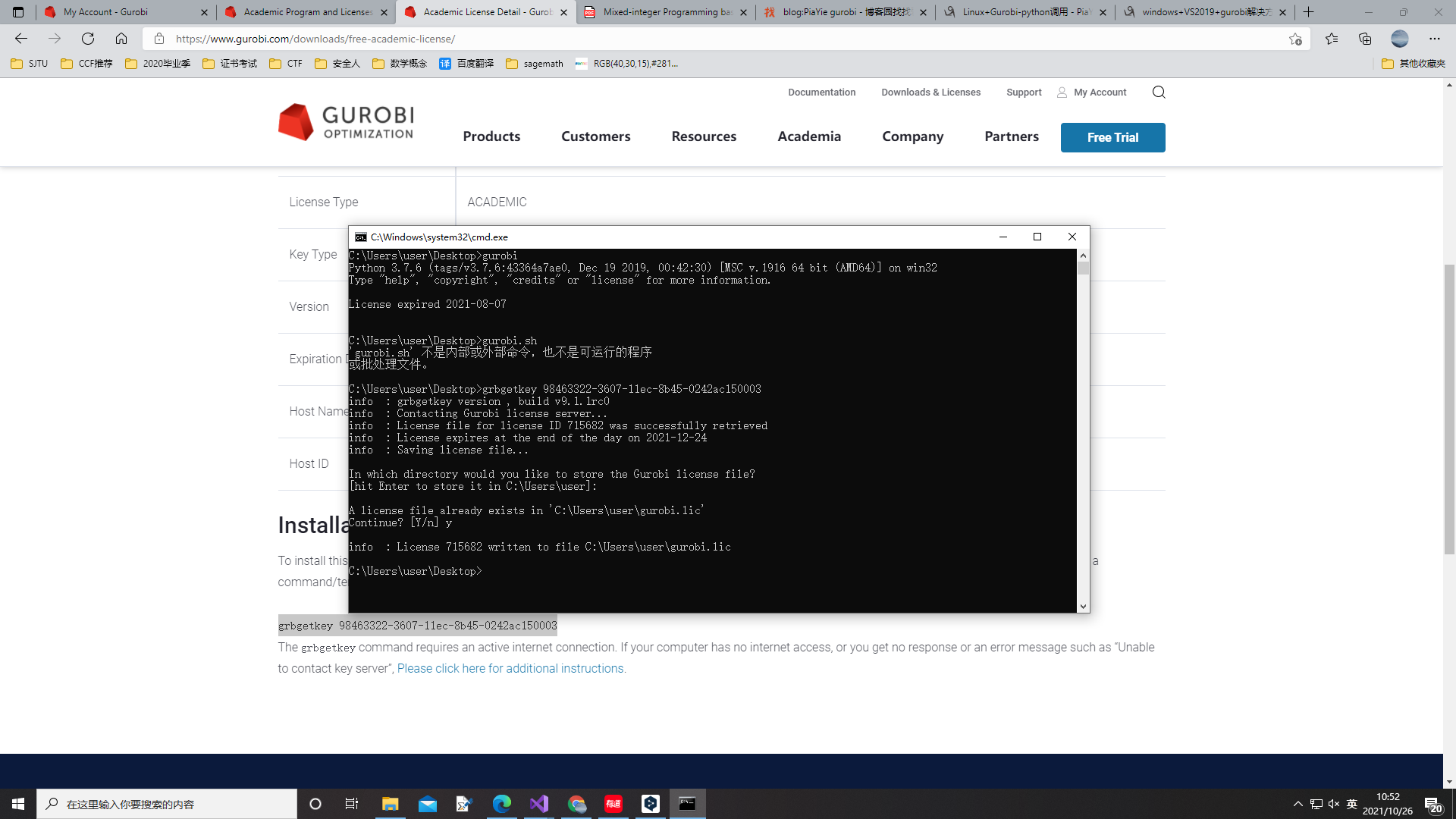Open the 安全人 bookmarks folder
The width and height of the screenshot is (1456, 819).
(337, 64)
